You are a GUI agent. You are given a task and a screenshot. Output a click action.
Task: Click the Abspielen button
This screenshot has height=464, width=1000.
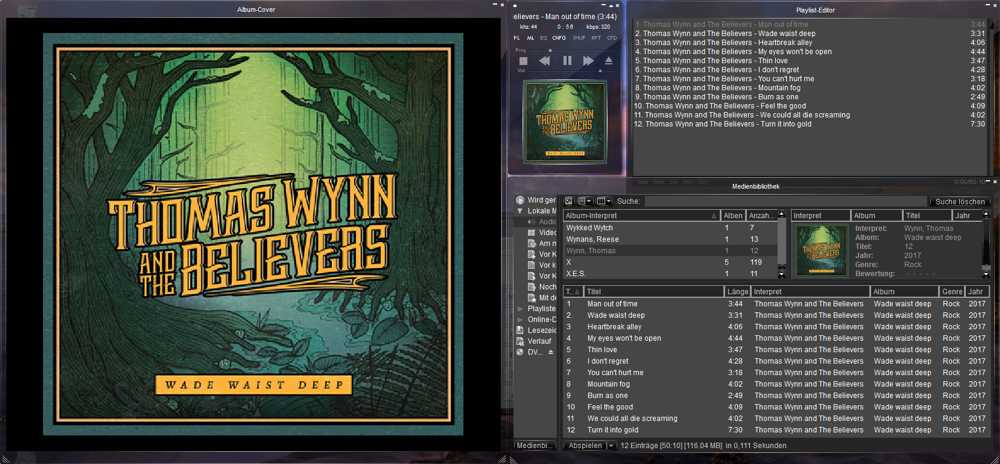583,445
